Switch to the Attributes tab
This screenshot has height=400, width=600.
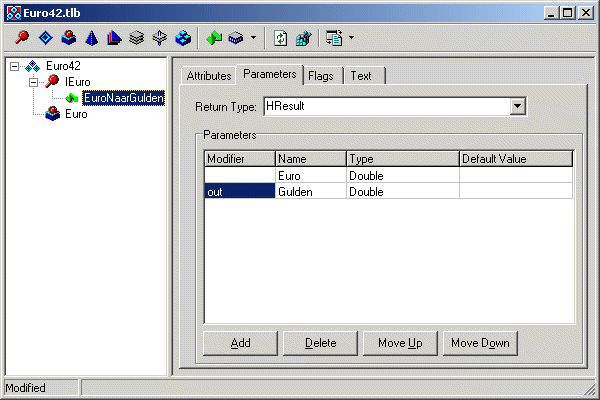(209, 76)
